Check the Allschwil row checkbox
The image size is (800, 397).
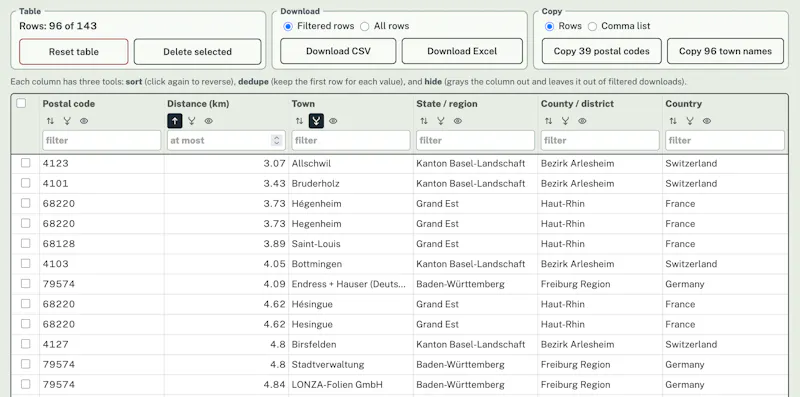[26, 163]
